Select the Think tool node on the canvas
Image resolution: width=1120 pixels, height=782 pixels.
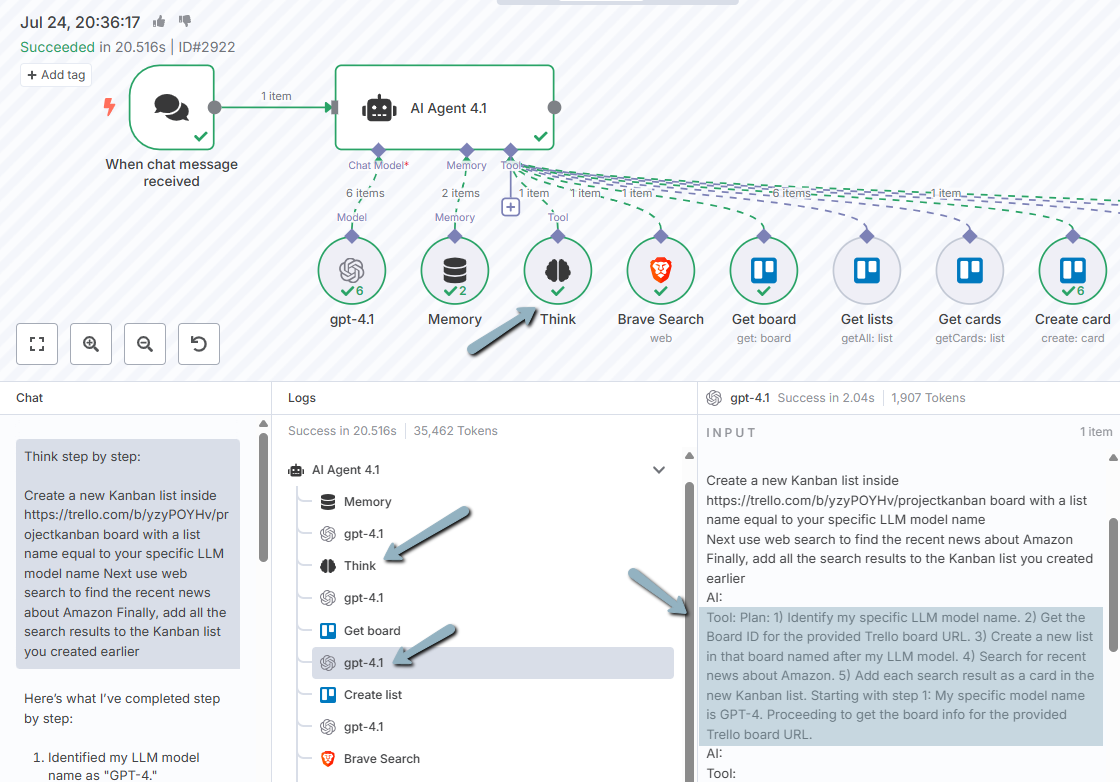(x=558, y=271)
